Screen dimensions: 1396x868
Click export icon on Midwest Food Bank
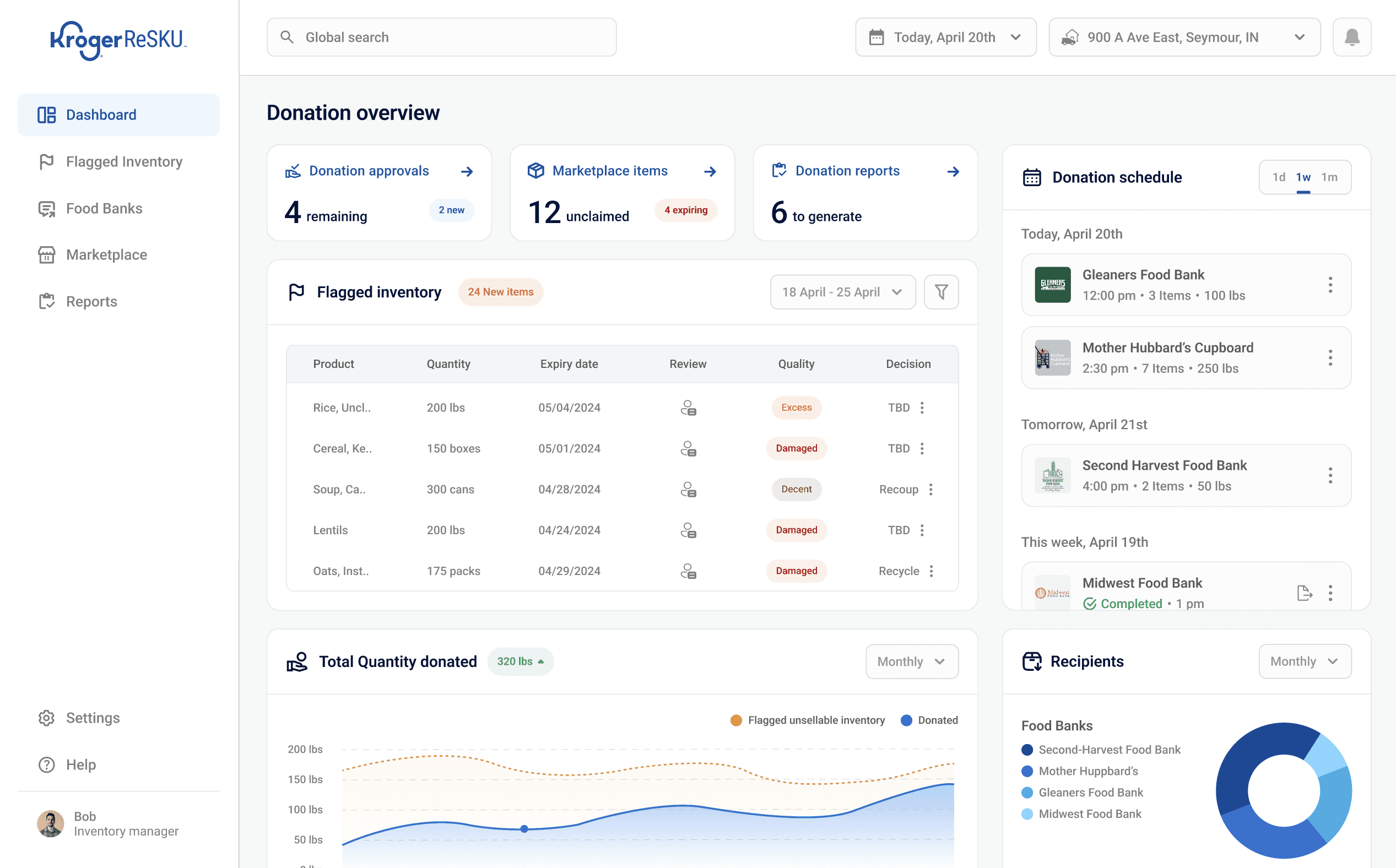(1304, 593)
